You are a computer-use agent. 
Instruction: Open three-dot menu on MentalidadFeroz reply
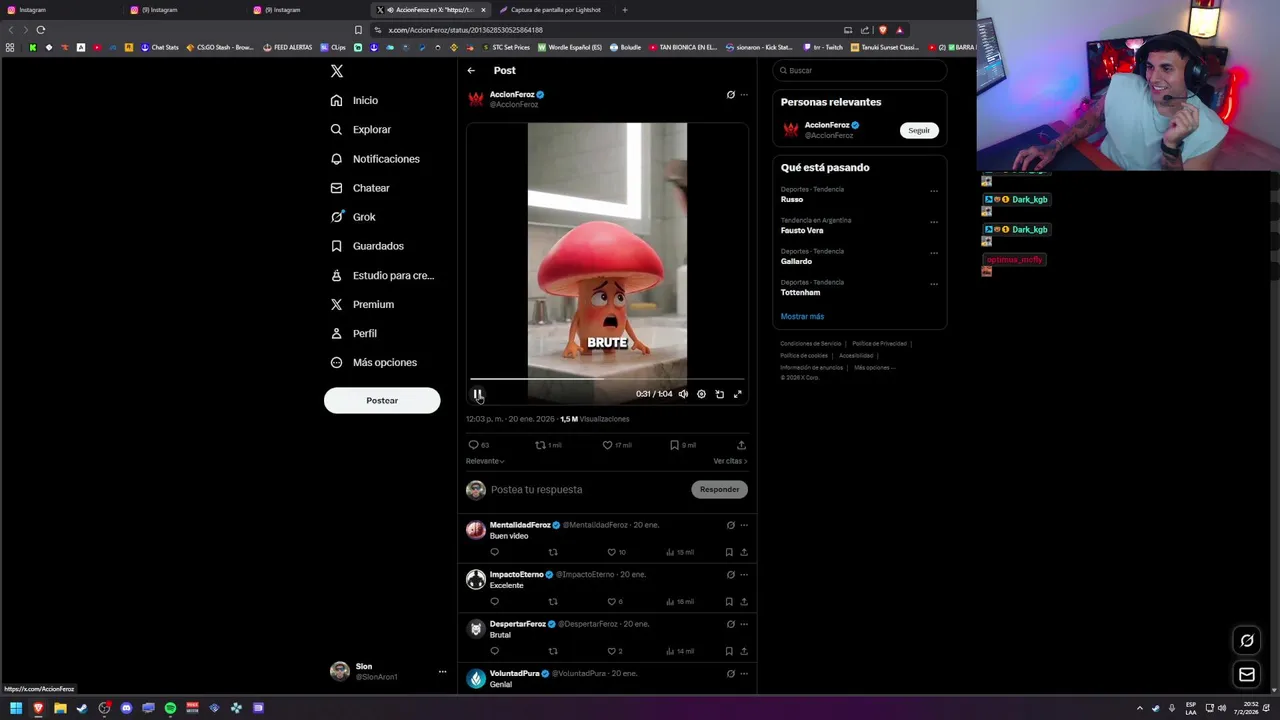click(x=744, y=525)
